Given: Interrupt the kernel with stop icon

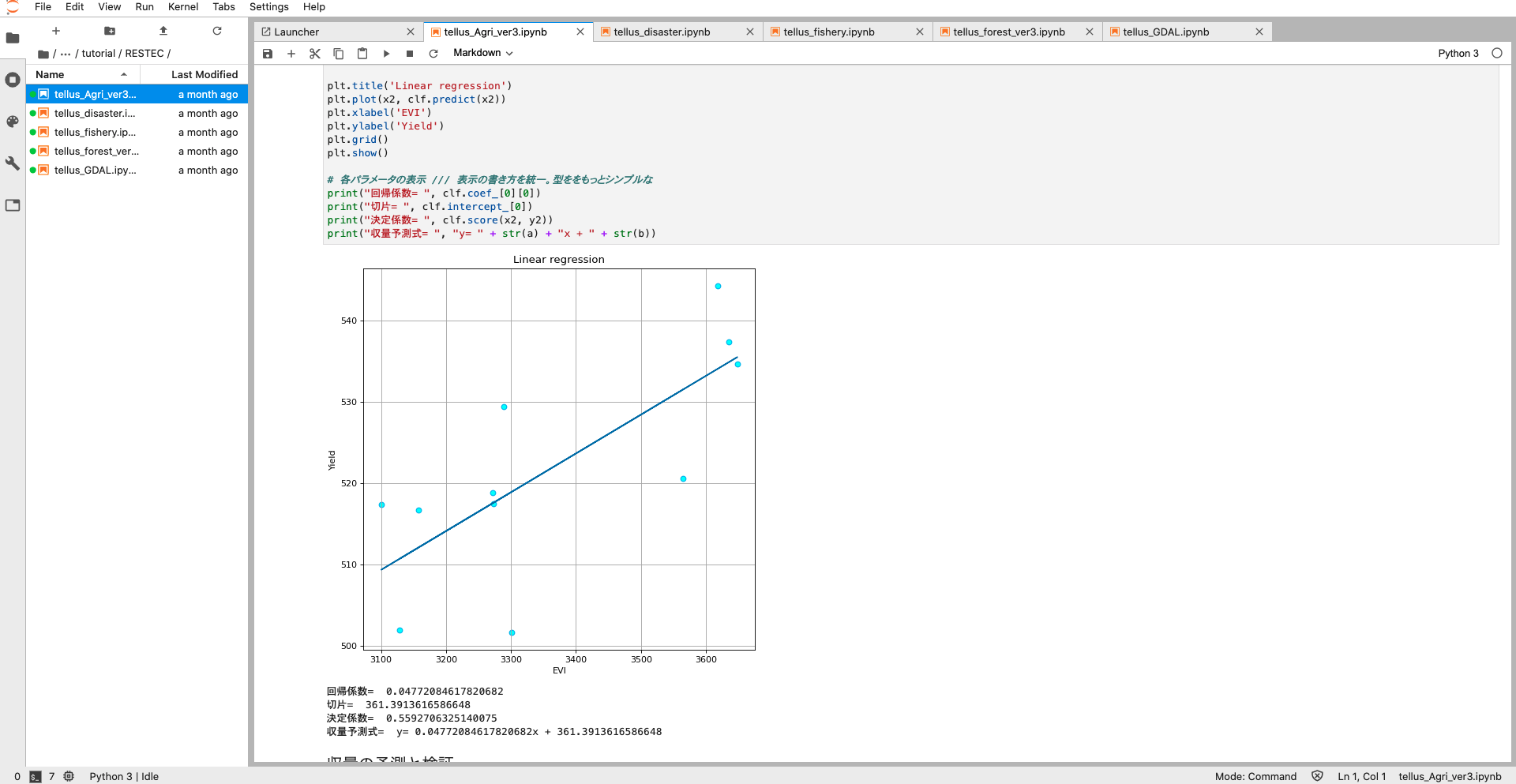Looking at the screenshot, I should (x=410, y=54).
